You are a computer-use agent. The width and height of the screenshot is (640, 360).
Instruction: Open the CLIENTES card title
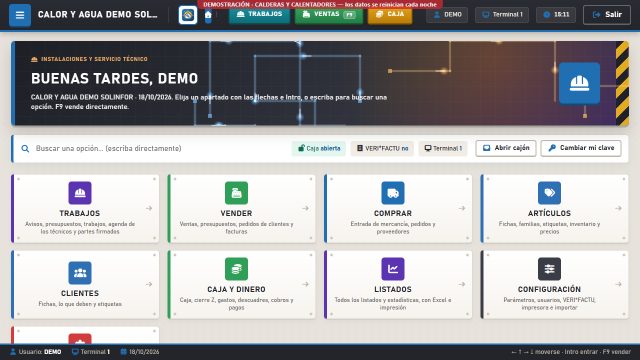80,293
